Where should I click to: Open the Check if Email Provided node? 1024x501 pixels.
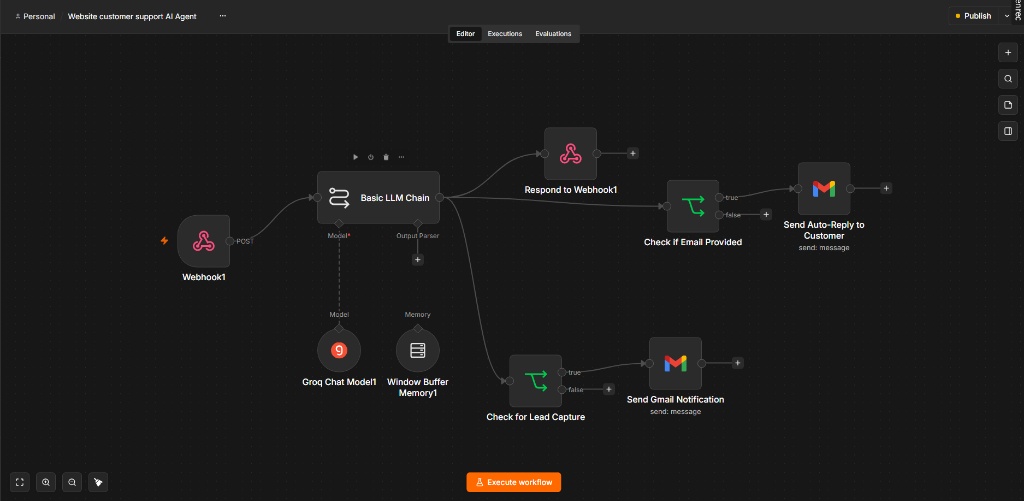coord(693,206)
